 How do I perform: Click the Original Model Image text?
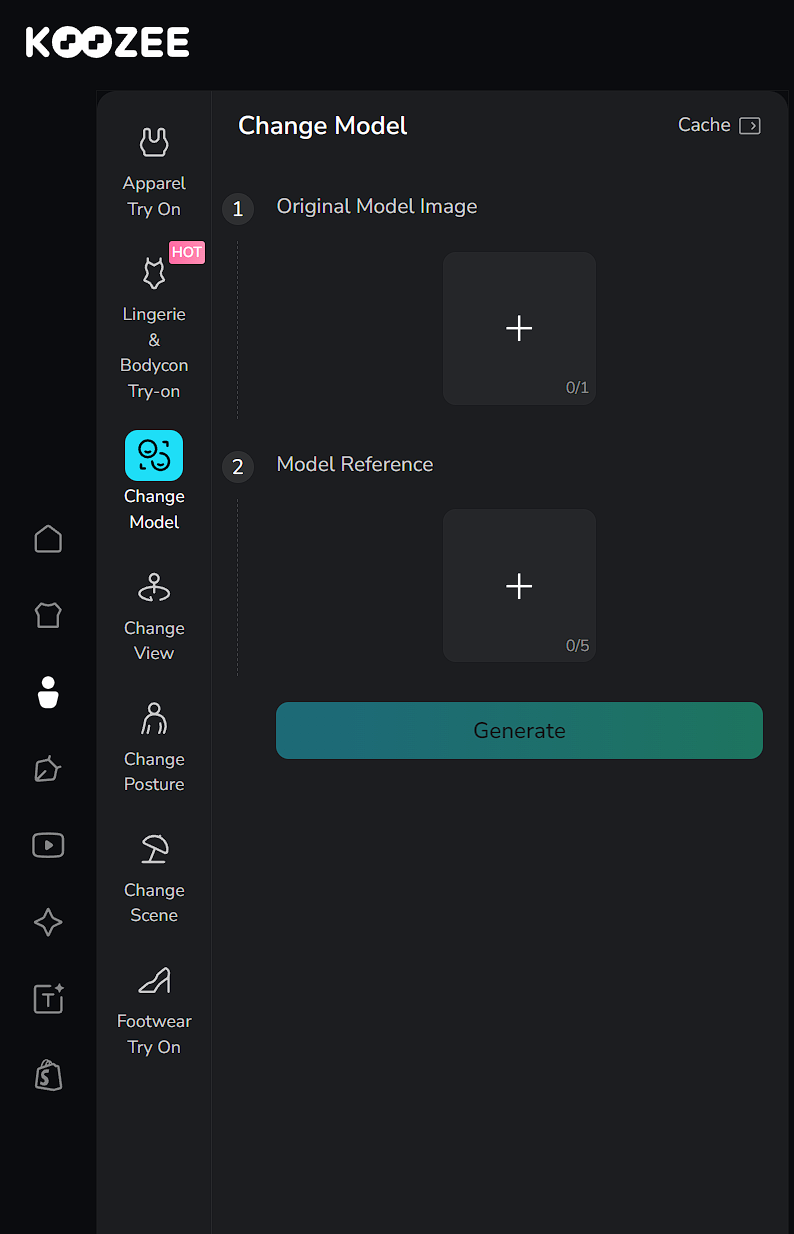tap(377, 206)
